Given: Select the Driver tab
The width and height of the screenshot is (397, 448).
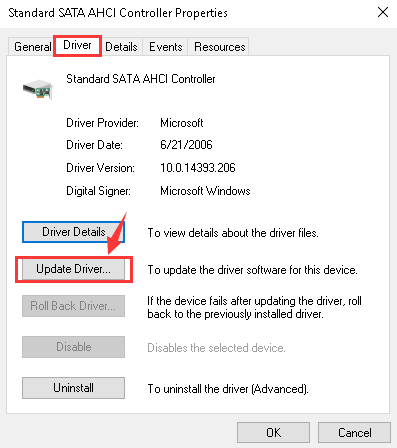Looking at the screenshot, I should 77,45.
